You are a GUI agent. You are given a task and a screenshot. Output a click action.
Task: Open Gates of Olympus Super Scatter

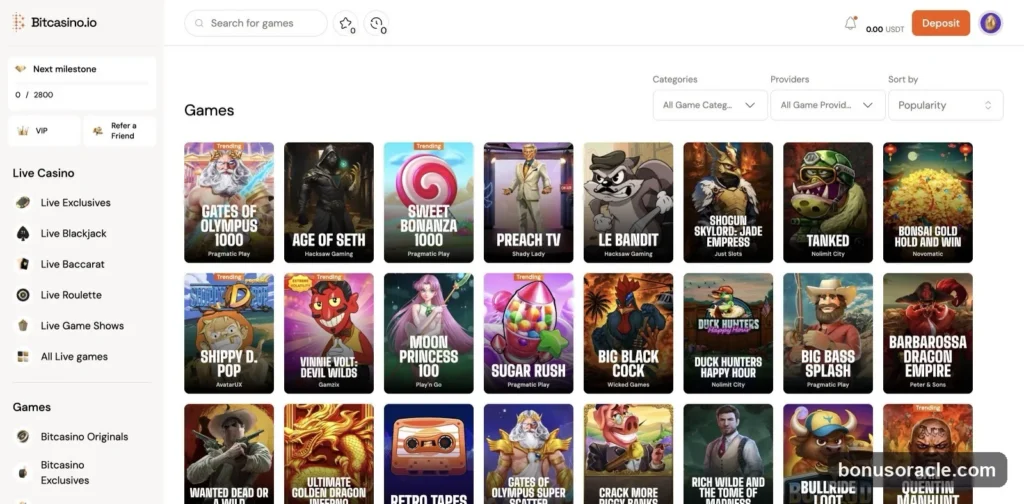[x=528, y=454]
